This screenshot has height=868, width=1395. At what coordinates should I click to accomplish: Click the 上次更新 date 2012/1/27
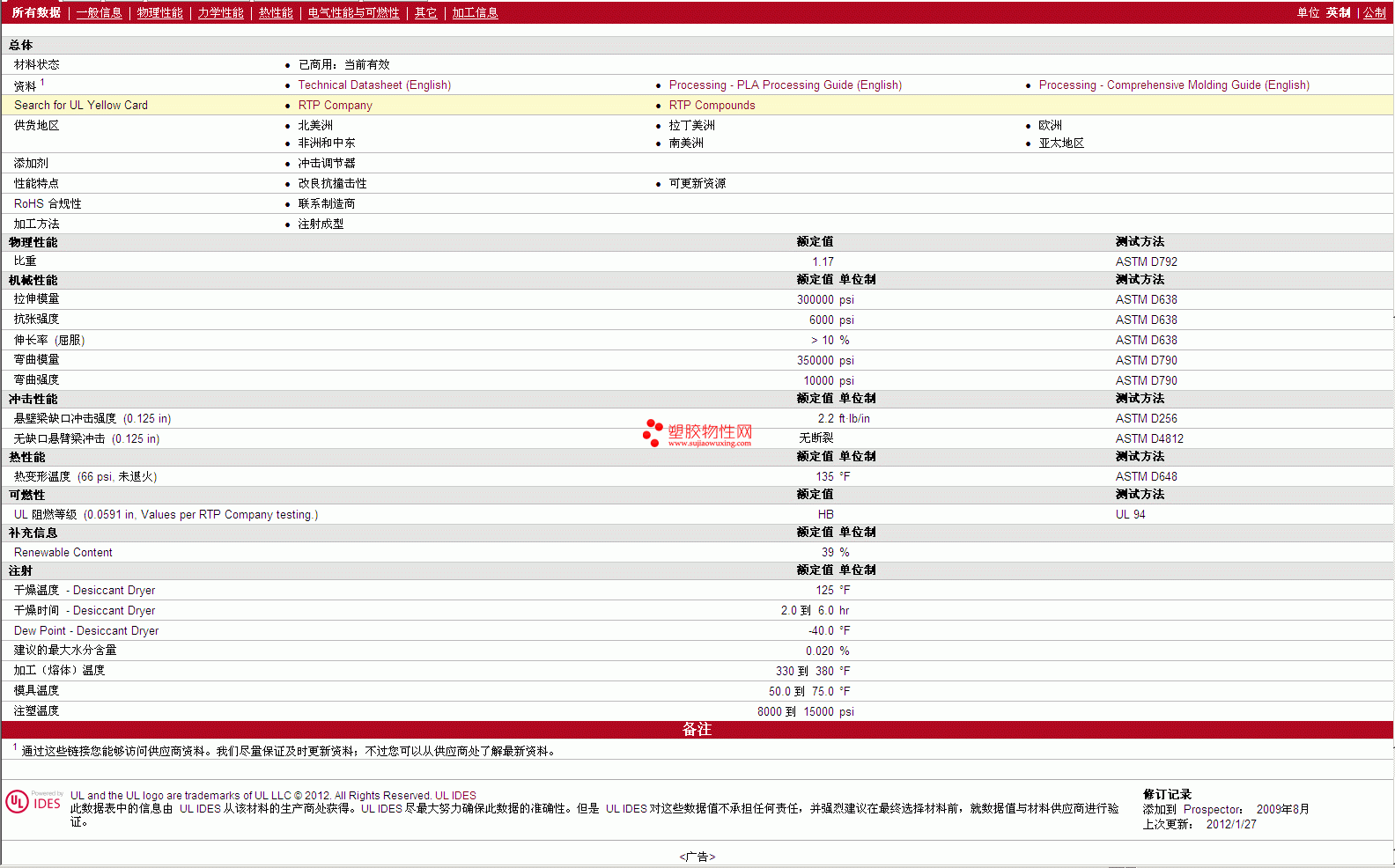(1231, 825)
